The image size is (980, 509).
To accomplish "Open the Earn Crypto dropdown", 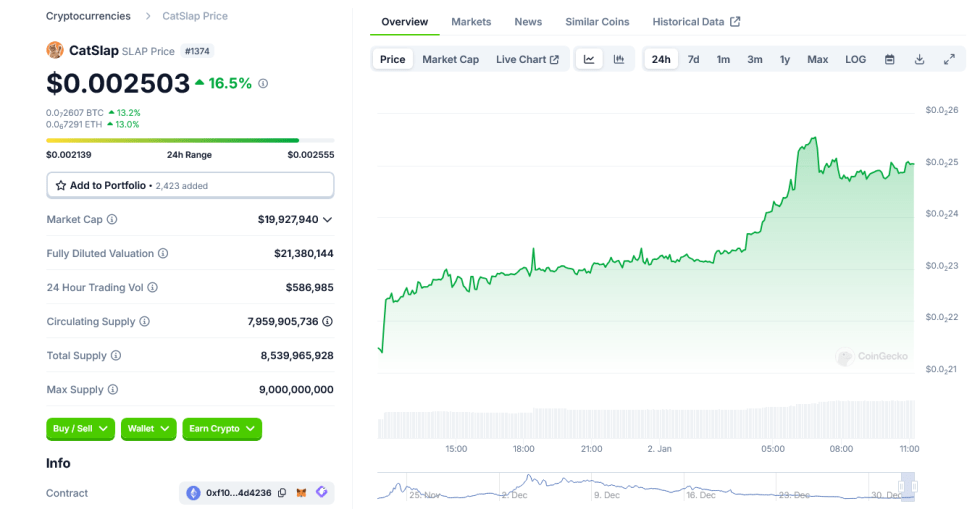I will tap(221, 429).
